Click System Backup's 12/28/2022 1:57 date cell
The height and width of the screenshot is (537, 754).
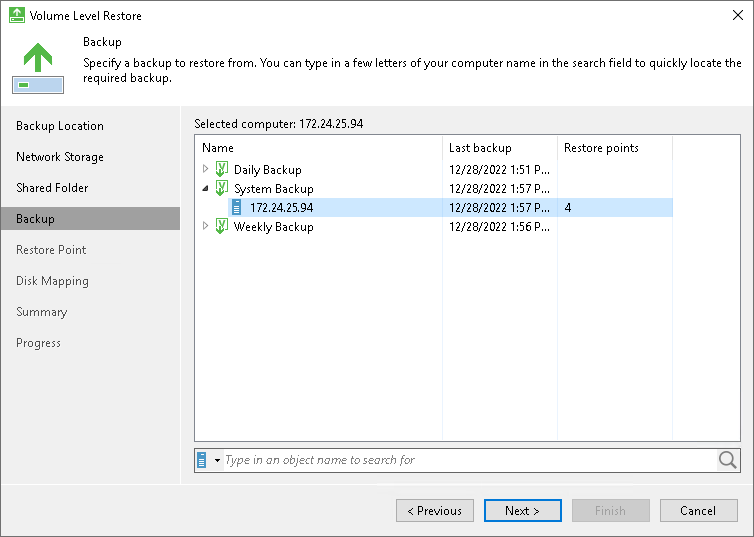[x=499, y=188]
